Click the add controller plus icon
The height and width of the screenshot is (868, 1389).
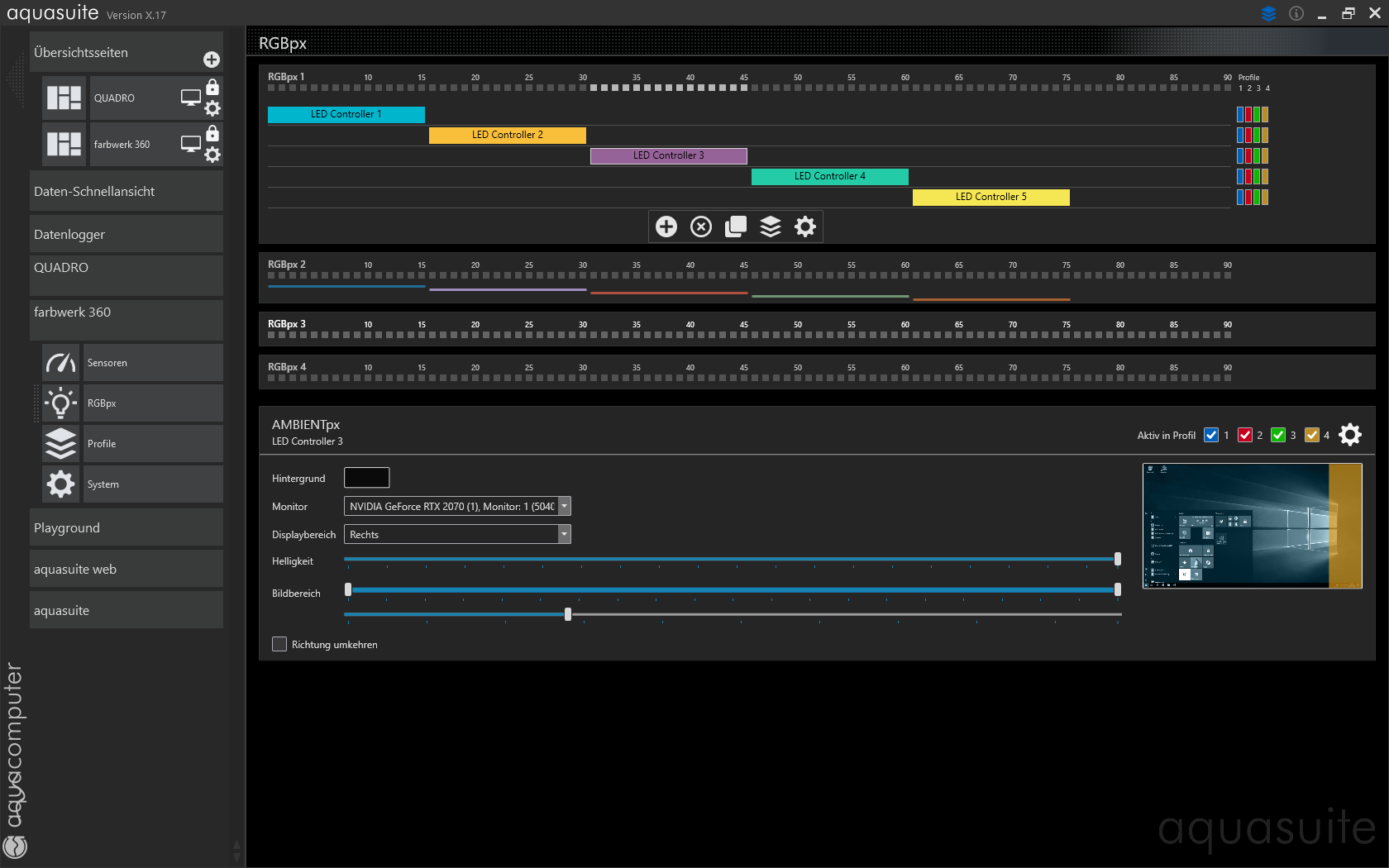[666, 227]
